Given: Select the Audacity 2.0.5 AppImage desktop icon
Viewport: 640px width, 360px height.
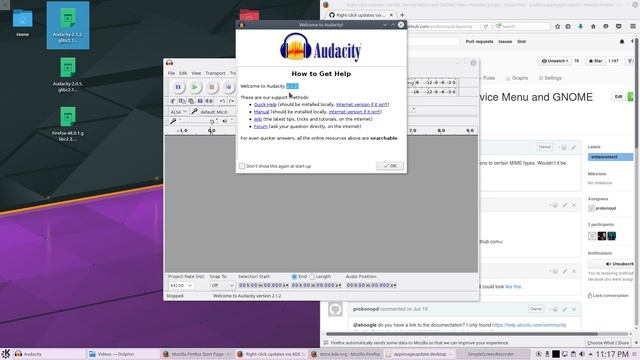Looking at the screenshot, I should pos(68,75).
